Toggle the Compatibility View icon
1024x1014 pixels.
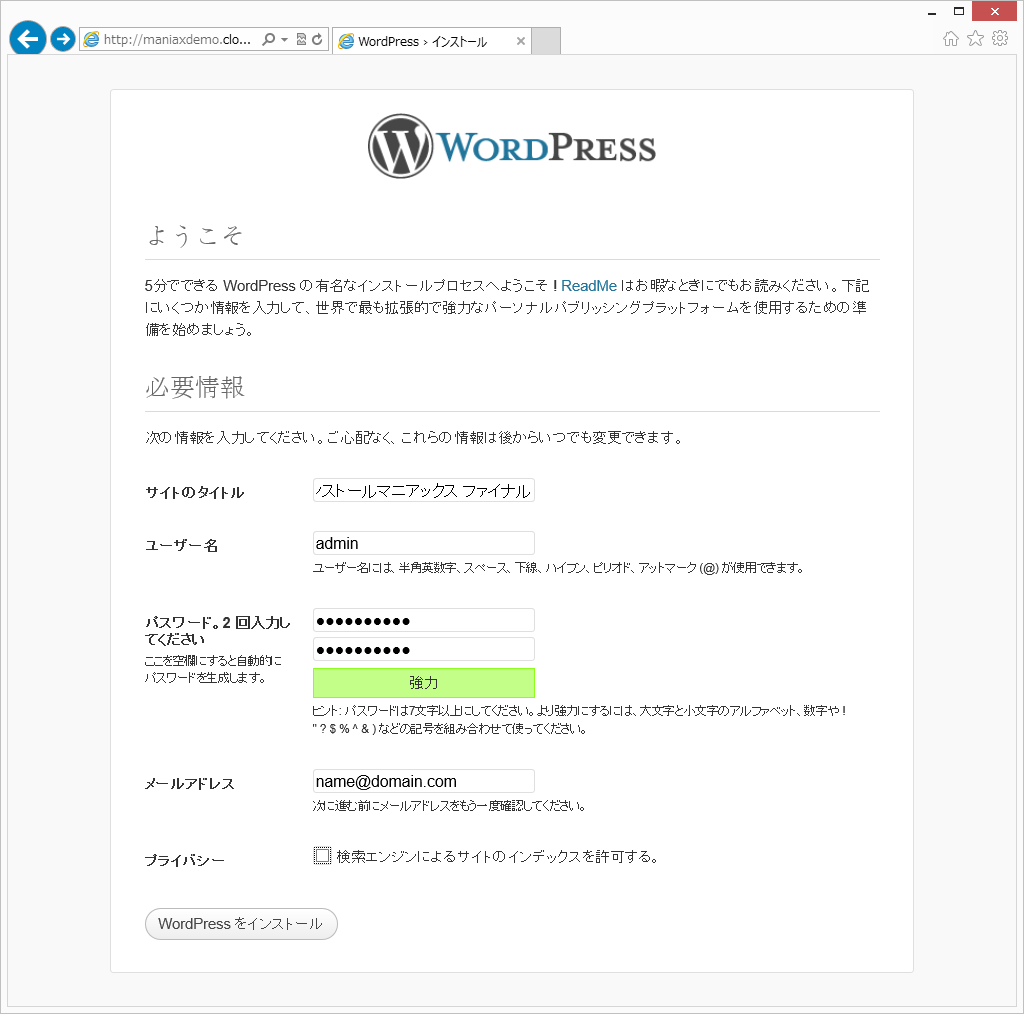click(x=301, y=39)
